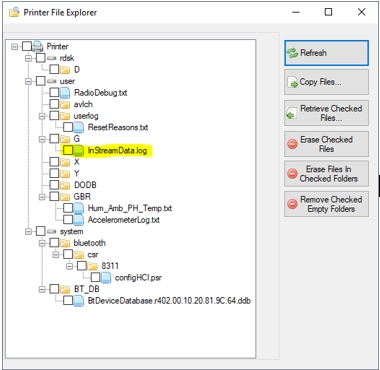380x370 pixels.
Task: Click the AccelerometerLog.txt file icon
Action: [78, 220]
